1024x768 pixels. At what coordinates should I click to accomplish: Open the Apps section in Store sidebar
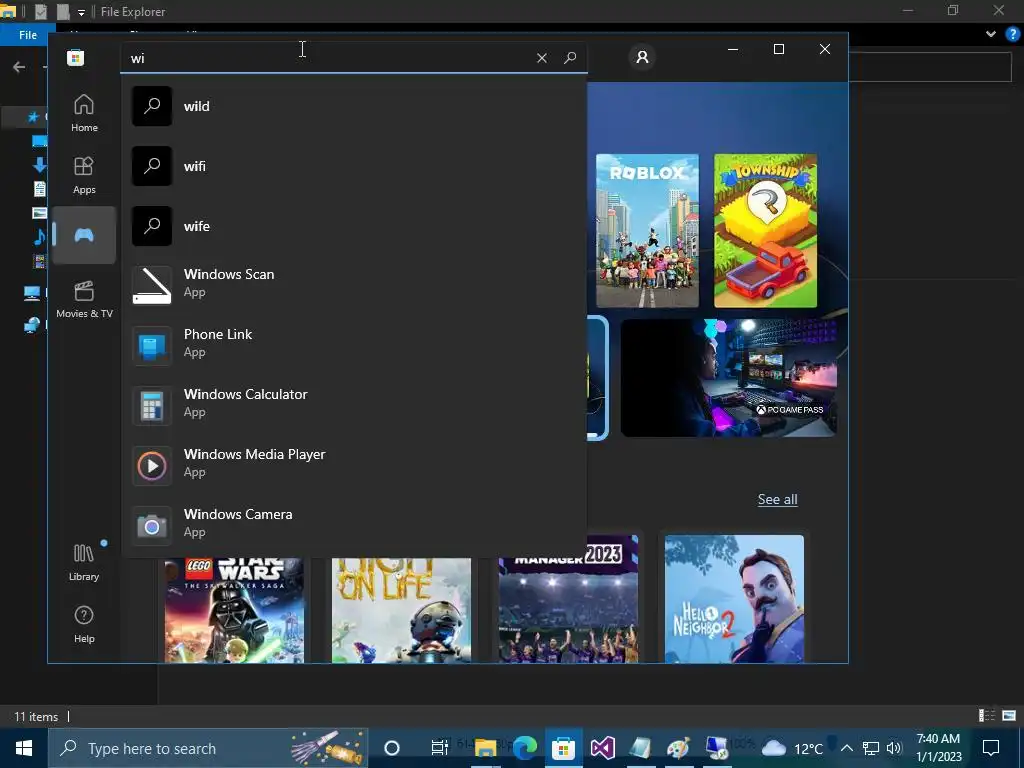[x=84, y=175]
